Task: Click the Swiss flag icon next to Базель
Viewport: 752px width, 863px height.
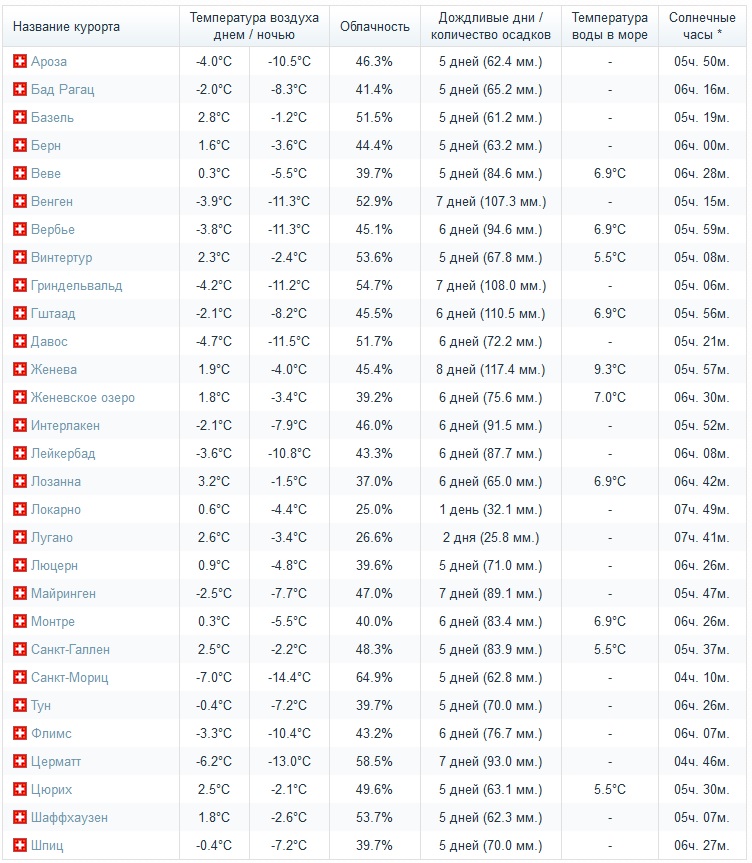Action: (x=20, y=117)
